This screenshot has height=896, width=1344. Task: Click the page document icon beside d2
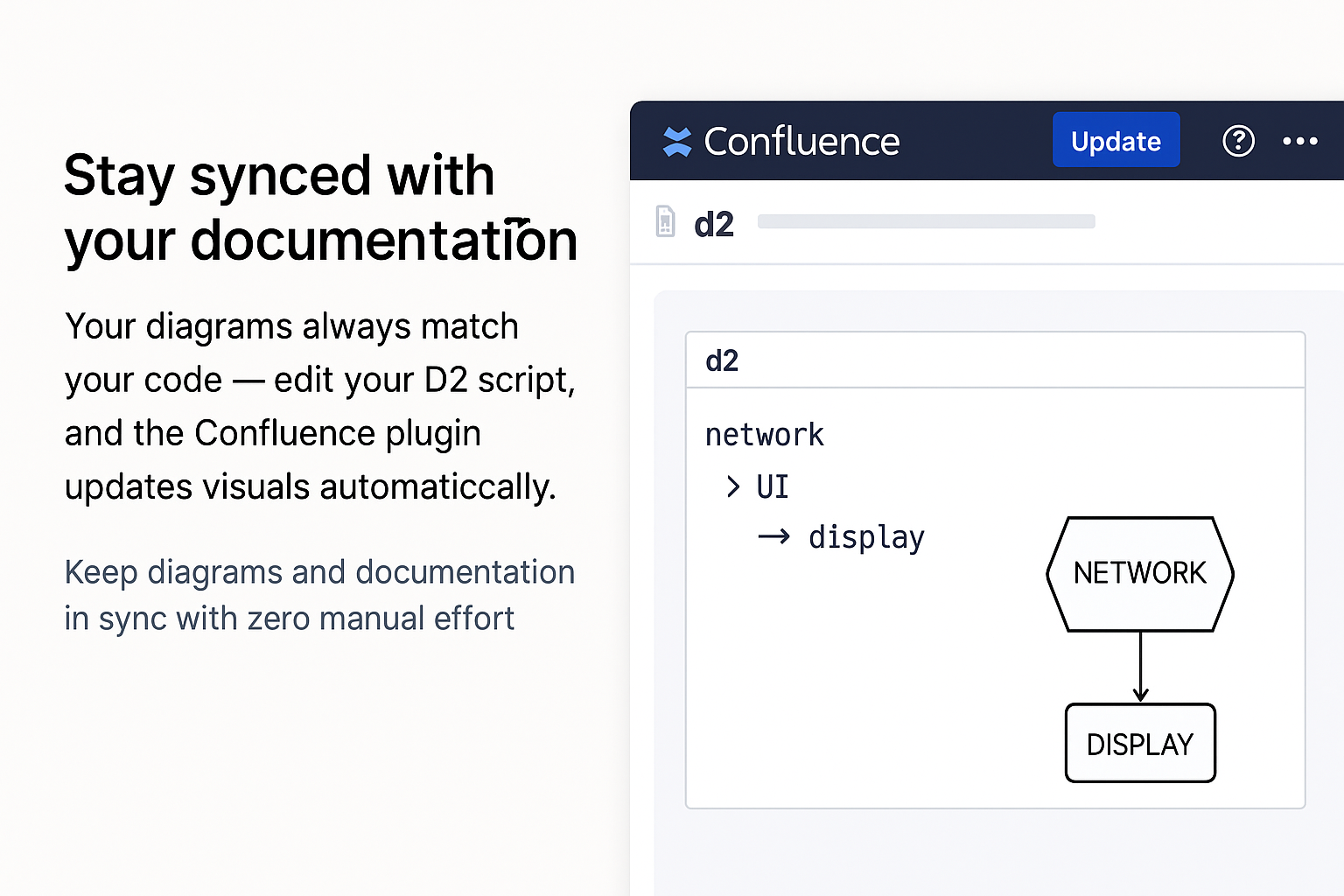[x=666, y=221]
